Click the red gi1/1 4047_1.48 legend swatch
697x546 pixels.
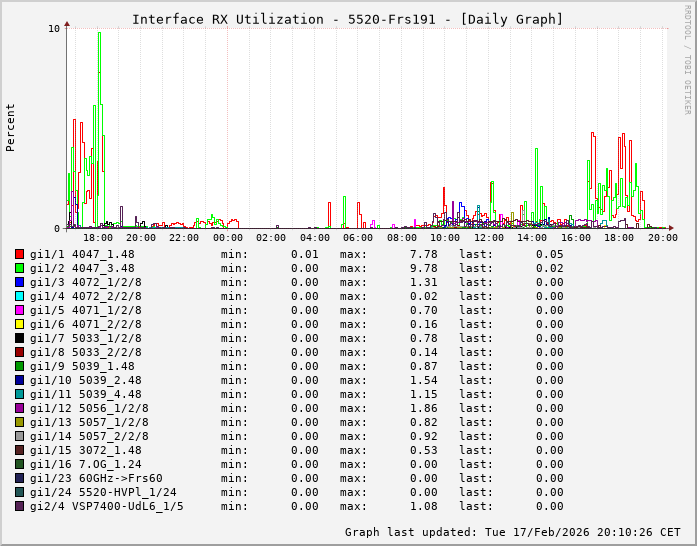19,254
